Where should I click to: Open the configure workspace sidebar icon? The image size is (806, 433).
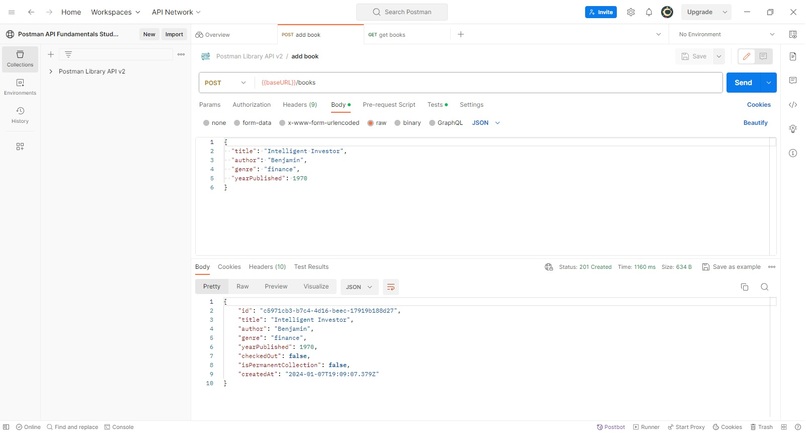pos(20,147)
